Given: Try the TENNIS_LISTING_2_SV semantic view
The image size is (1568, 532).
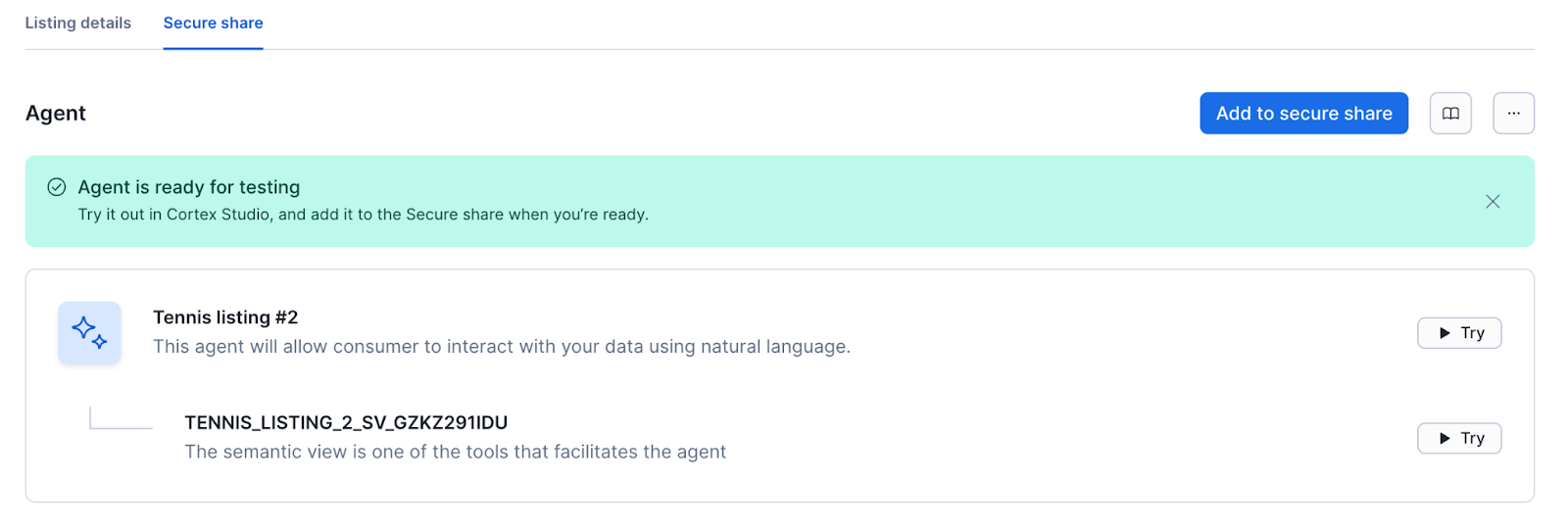Looking at the screenshot, I should (1459, 438).
